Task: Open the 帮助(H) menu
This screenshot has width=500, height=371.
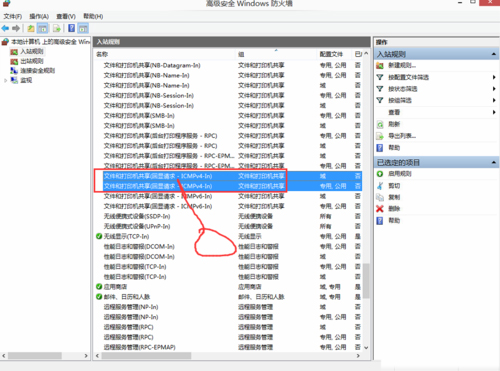Action: 93,16
